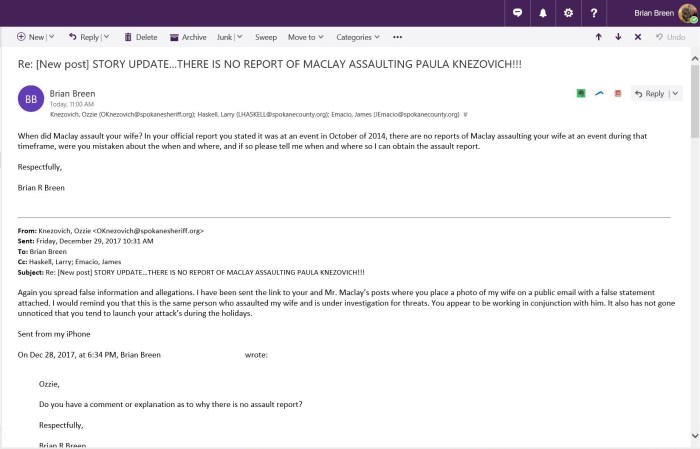Expand recipients list chevron
The image size is (700, 449).
pyautogui.click(x=465, y=115)
